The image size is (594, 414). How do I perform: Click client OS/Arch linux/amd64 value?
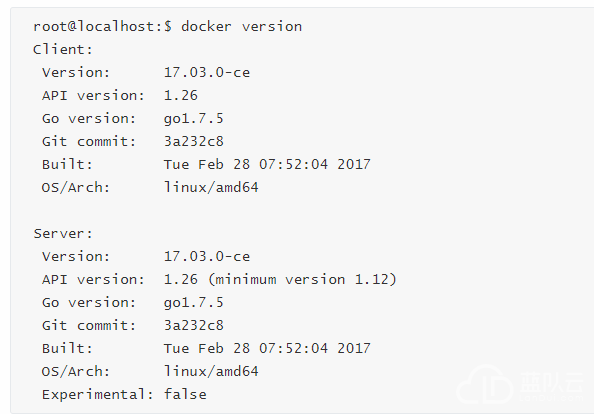pyautogui.click(x=211, y=187)
